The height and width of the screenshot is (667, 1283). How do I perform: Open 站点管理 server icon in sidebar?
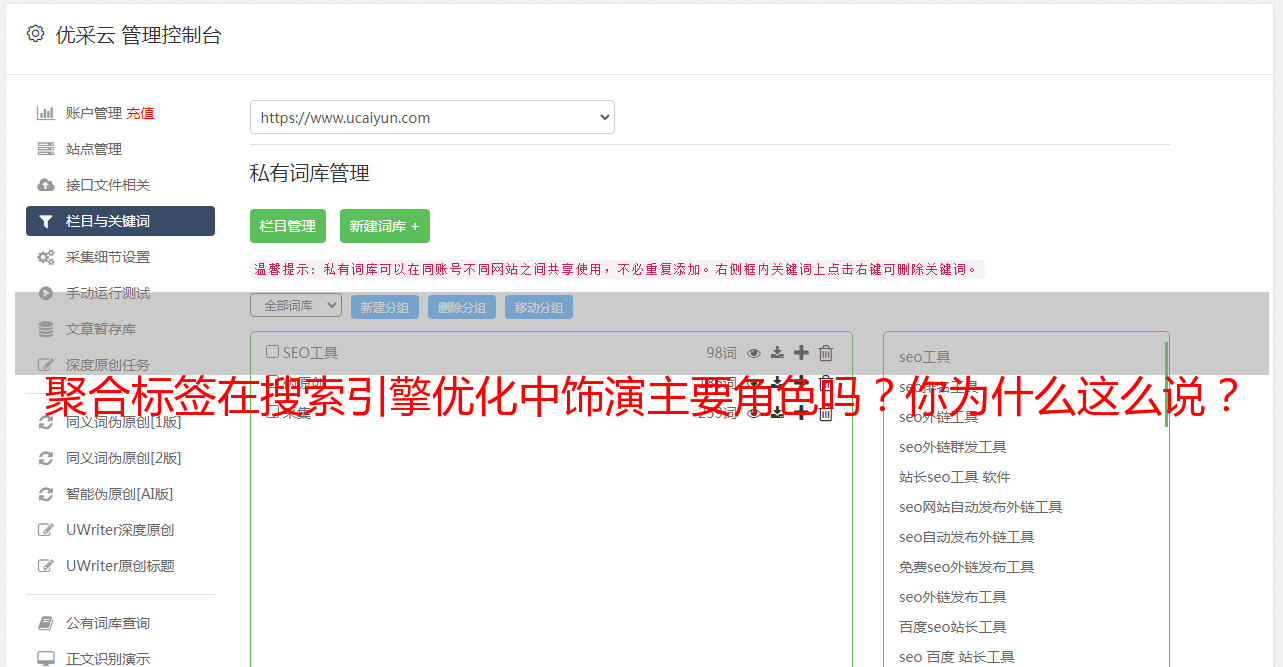point(46,149)
